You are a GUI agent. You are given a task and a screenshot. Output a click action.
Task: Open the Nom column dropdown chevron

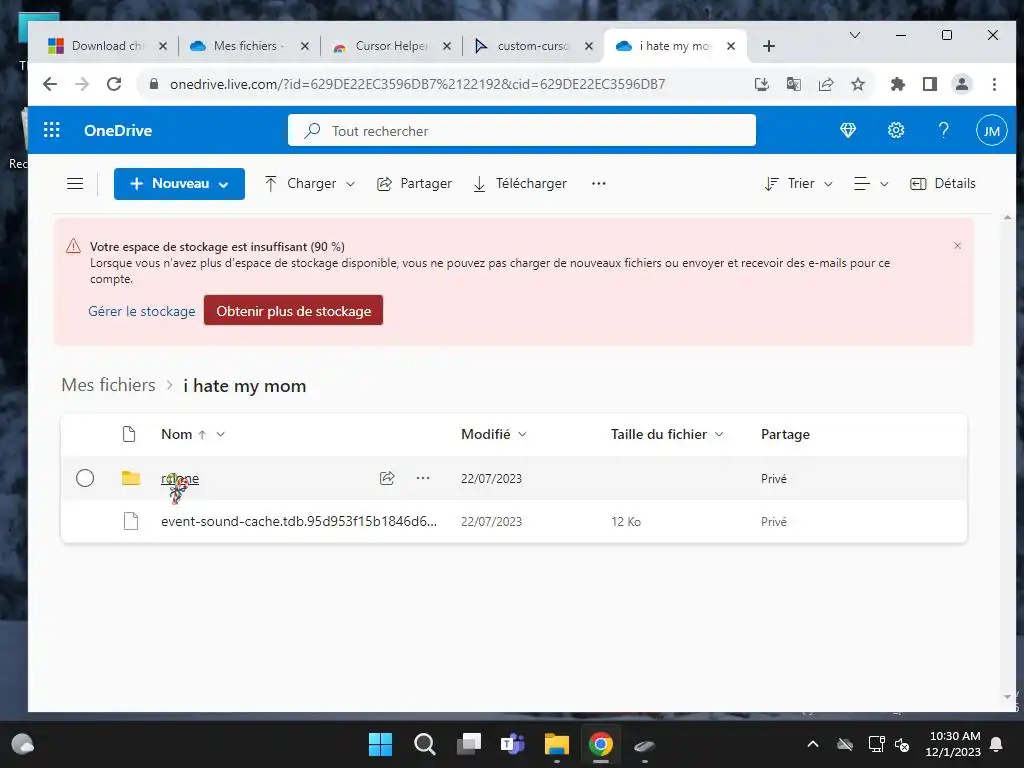[221, 434]
